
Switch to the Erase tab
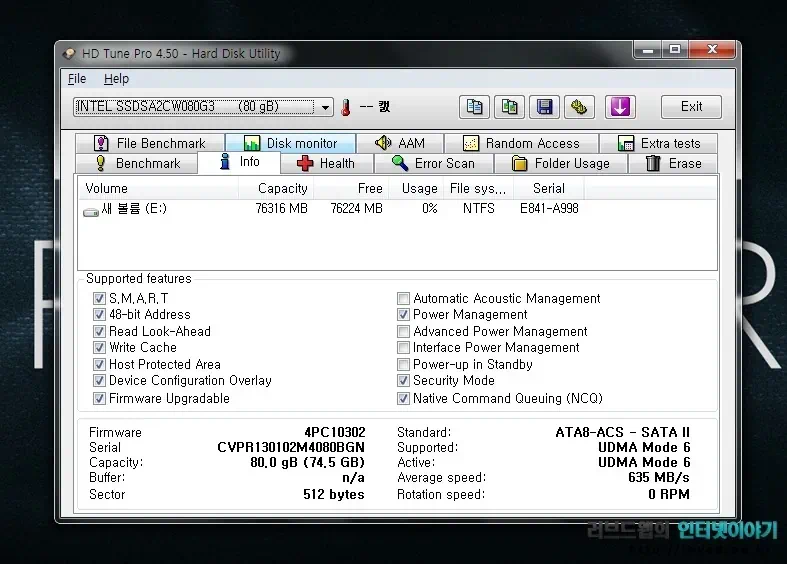click(x=673, y=164)
